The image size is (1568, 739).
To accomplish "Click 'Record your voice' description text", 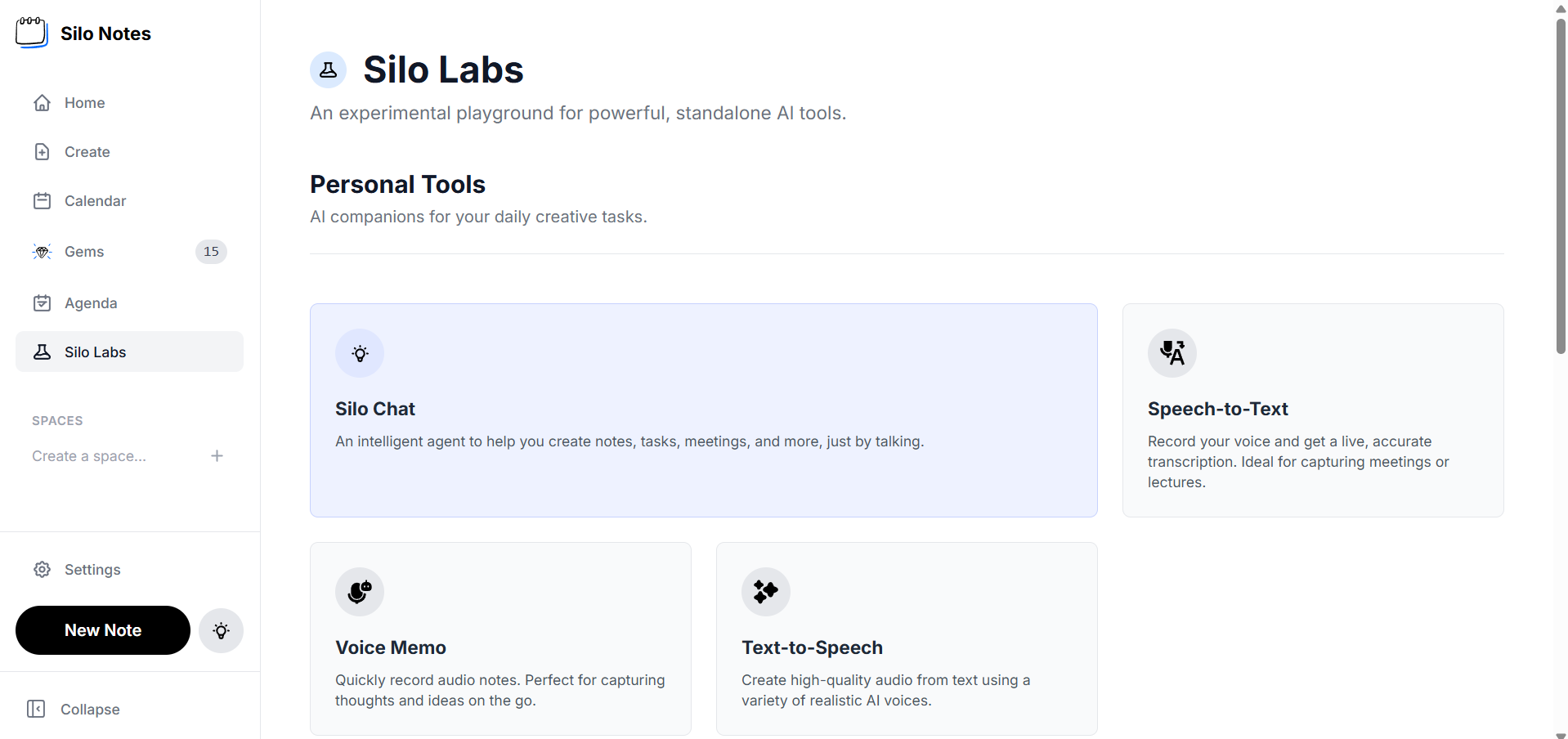I will [x=1298, y=462].
